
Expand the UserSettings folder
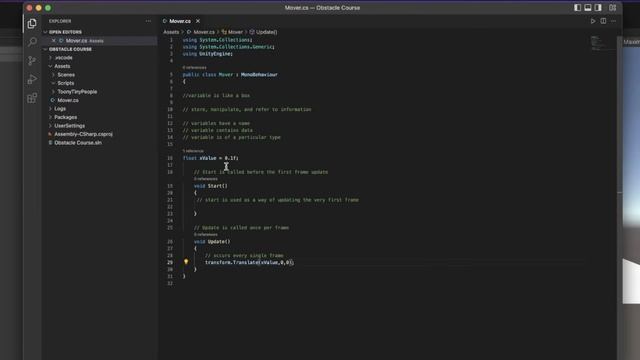(x=69, y=126)
